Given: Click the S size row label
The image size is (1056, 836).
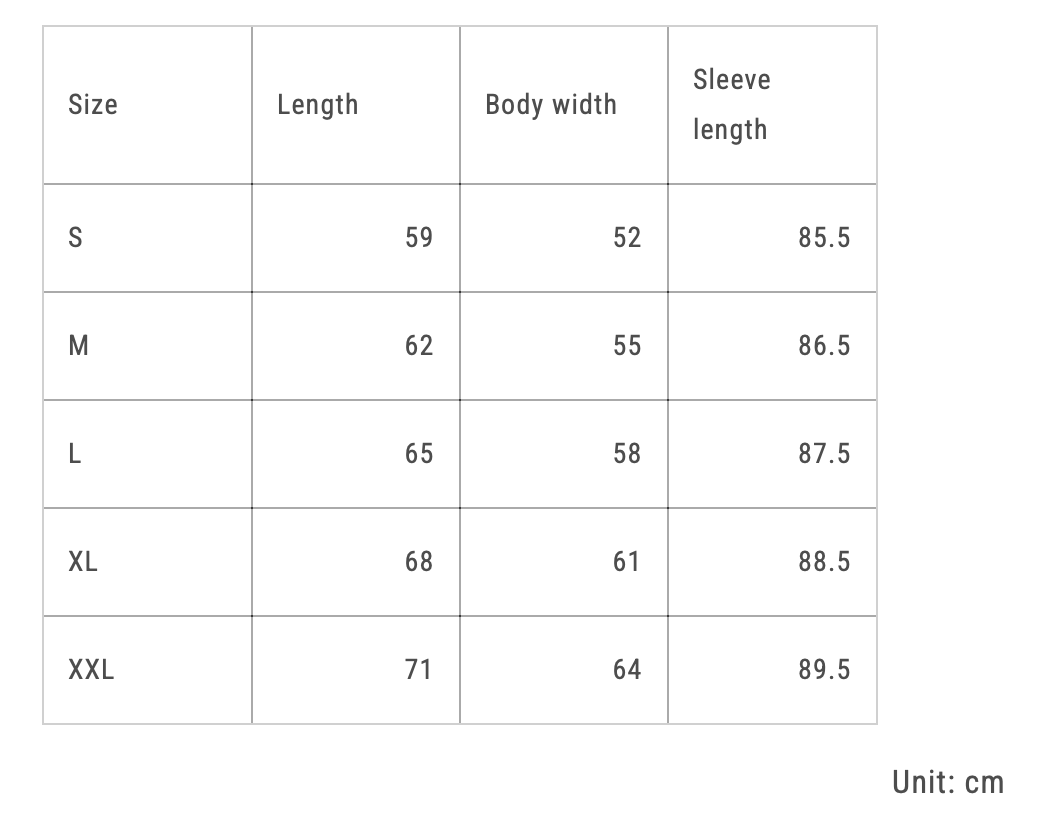Looking at the screenshot, I should click(75, 238).
